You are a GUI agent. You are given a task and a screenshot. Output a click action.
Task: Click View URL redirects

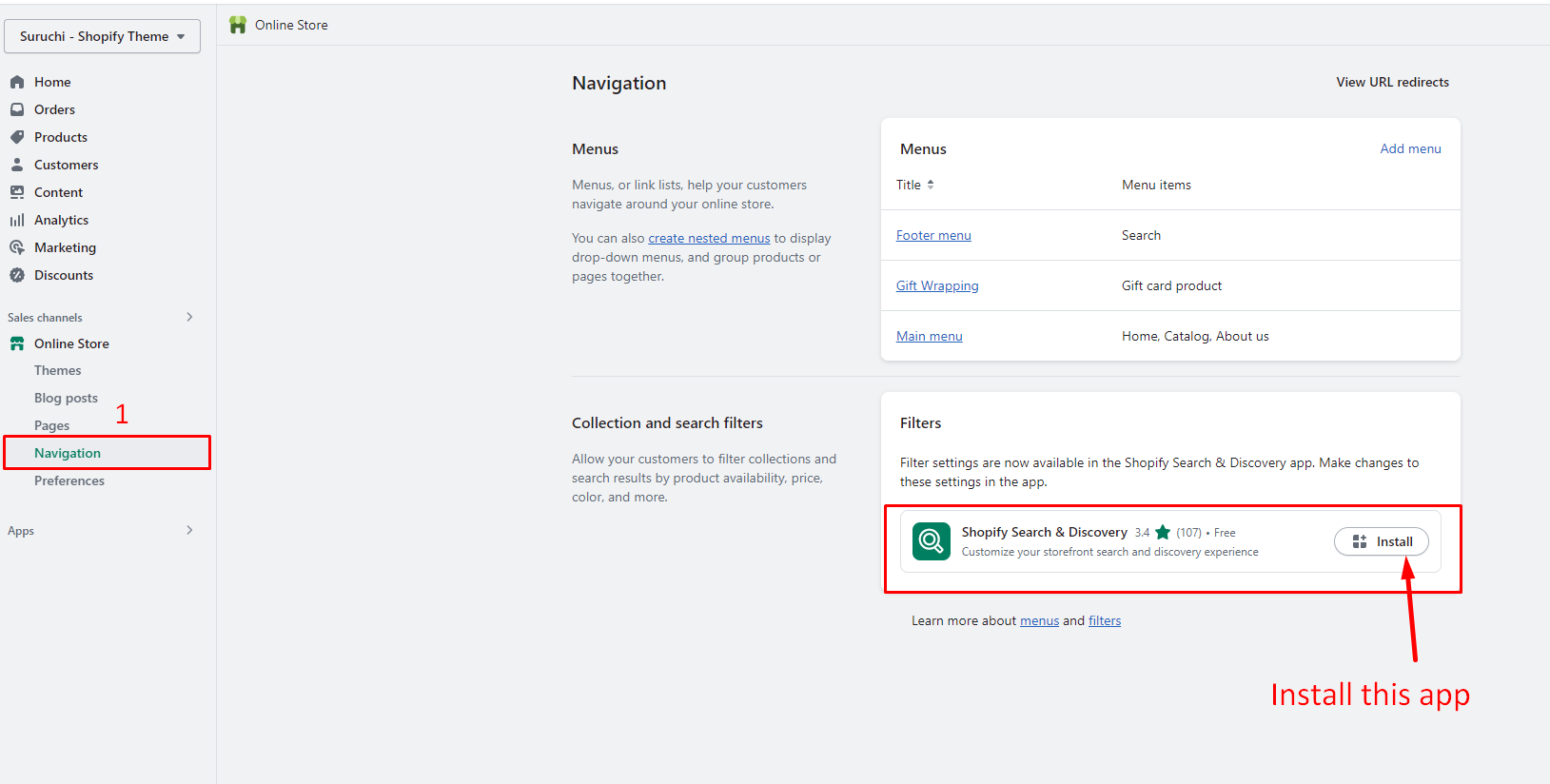pos(1392,82)
